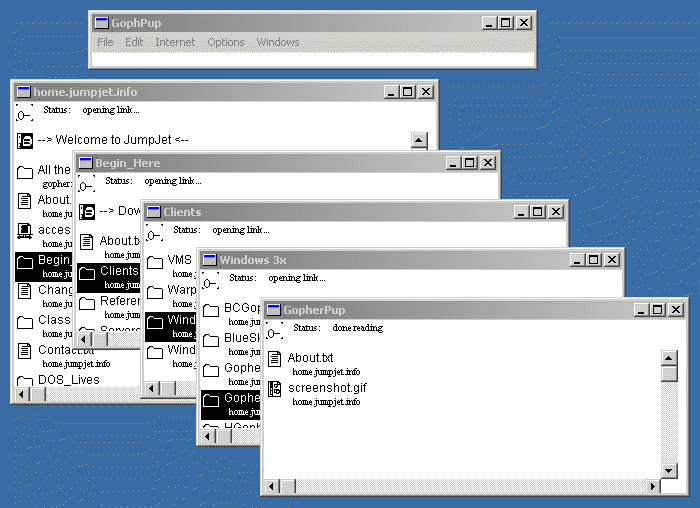Open the VMS folder icon in Clients window
This screenshot has width=700, height=508.
click(x=155, y=261)
